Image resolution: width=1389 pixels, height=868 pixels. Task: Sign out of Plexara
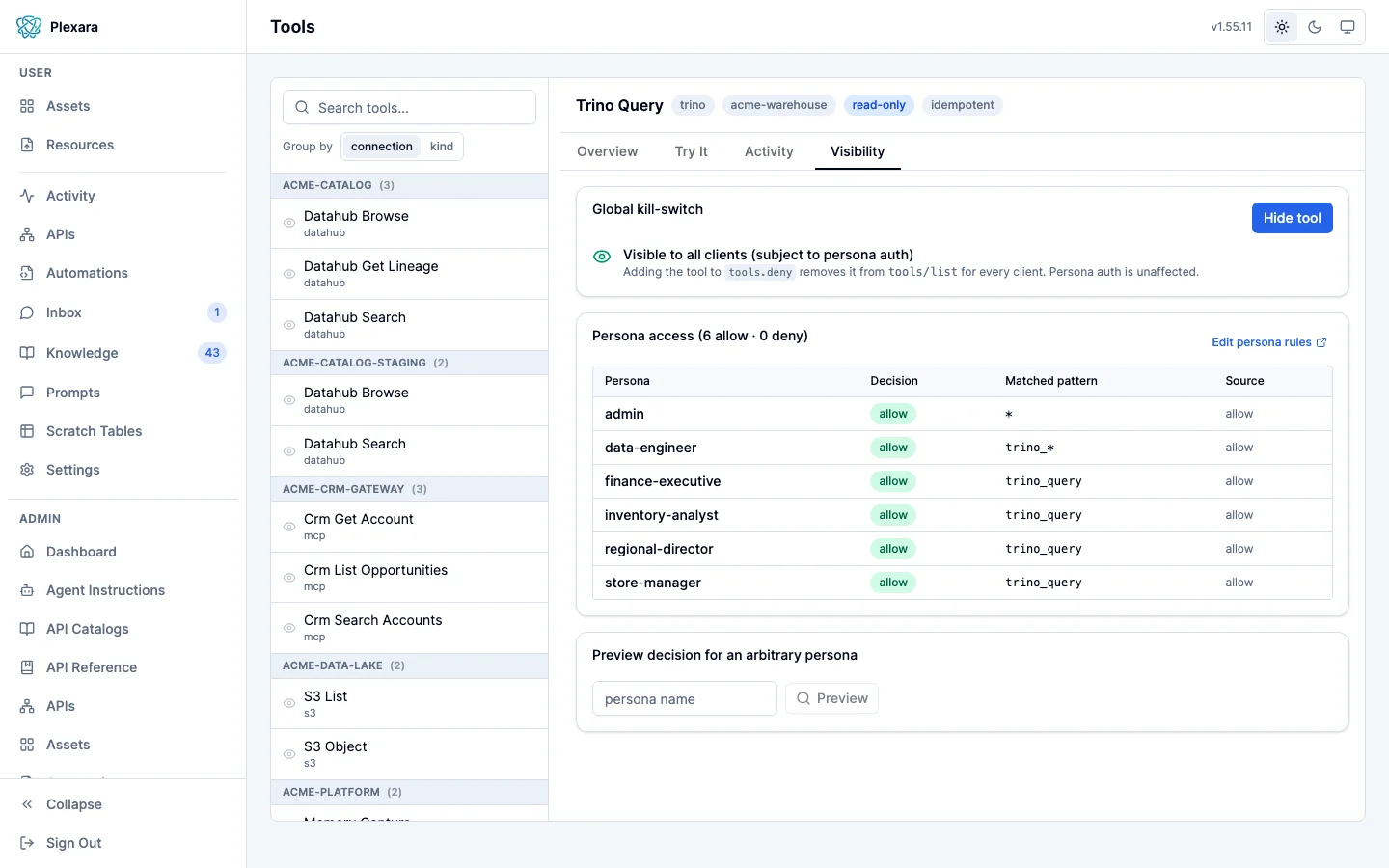[x=123, y=843]
